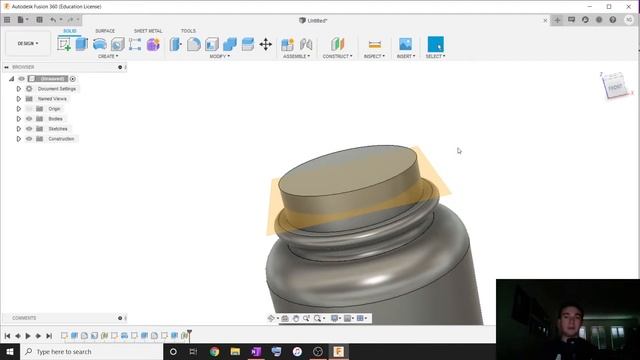Click the Save icon
This screenshot has width=640, height=360.
click(39, 20)
